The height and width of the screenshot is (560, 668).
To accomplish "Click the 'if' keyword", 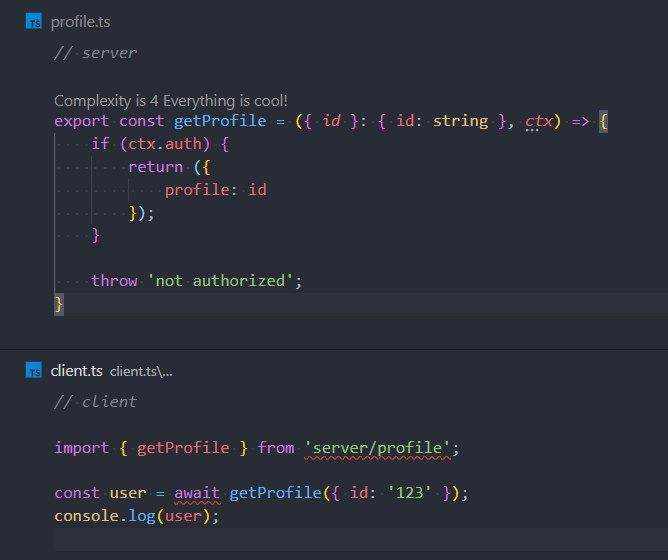I will 100,144.
